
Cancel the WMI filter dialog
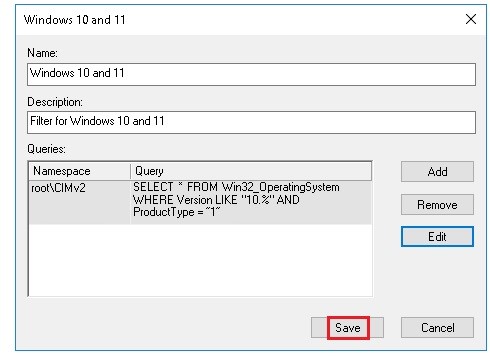click(x=437, y=328)
